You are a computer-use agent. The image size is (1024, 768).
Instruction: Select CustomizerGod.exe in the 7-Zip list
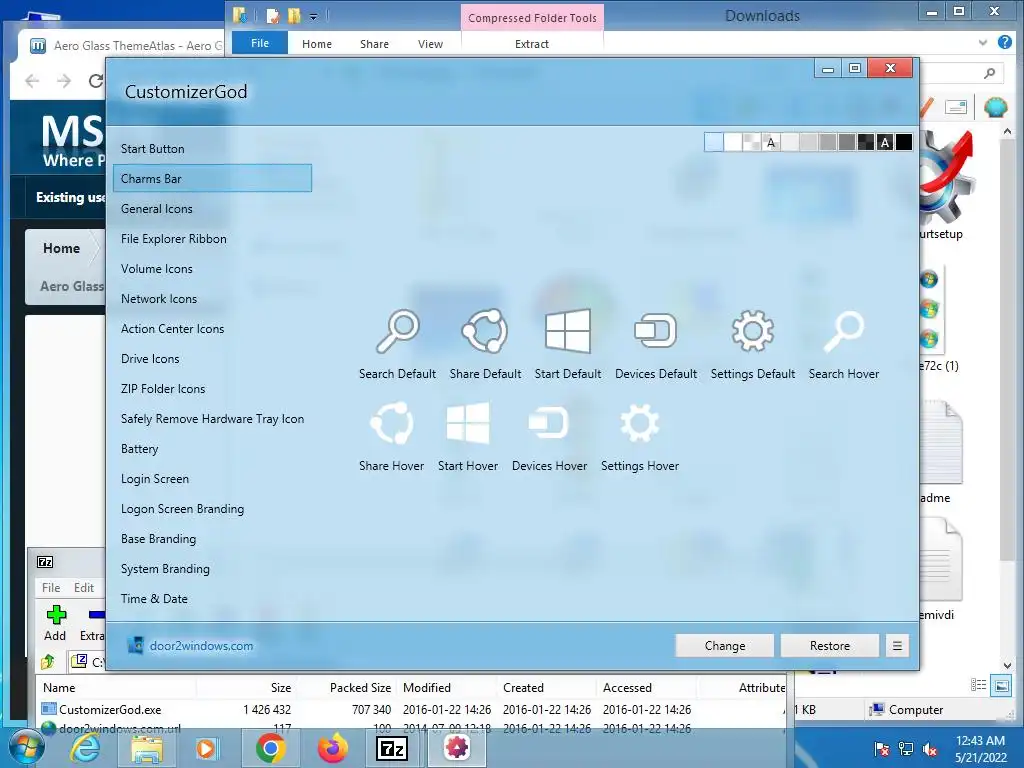pos(110,710)
